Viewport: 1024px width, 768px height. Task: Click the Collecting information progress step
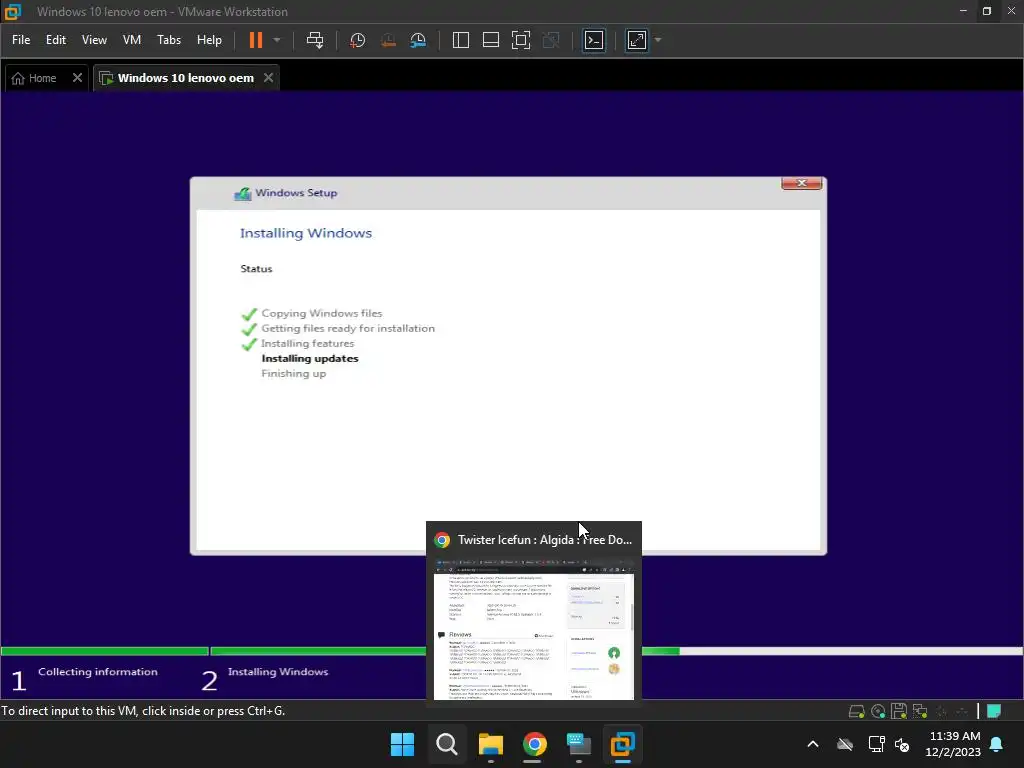point(97,672)
